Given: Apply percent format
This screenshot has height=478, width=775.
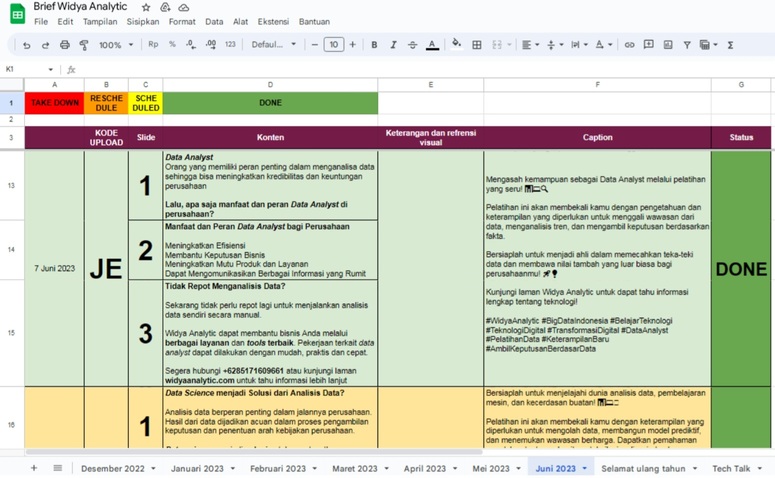Looking at the screenshot, I should [172, 44].
